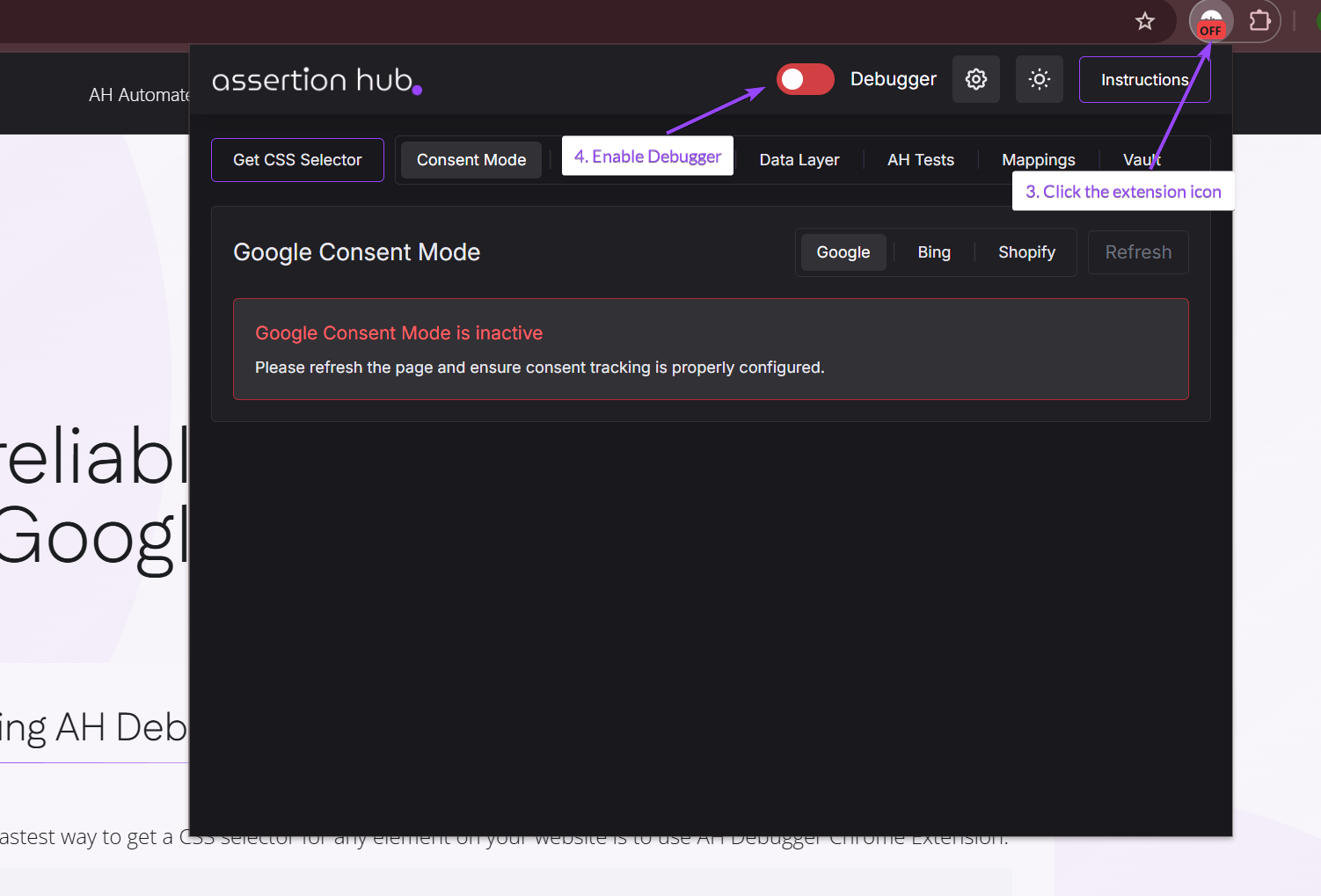Image resolution: width=1321 pixels, height=896 pixels.
Task: Open the Data Layer tab
Action: (x=799, y=159)
